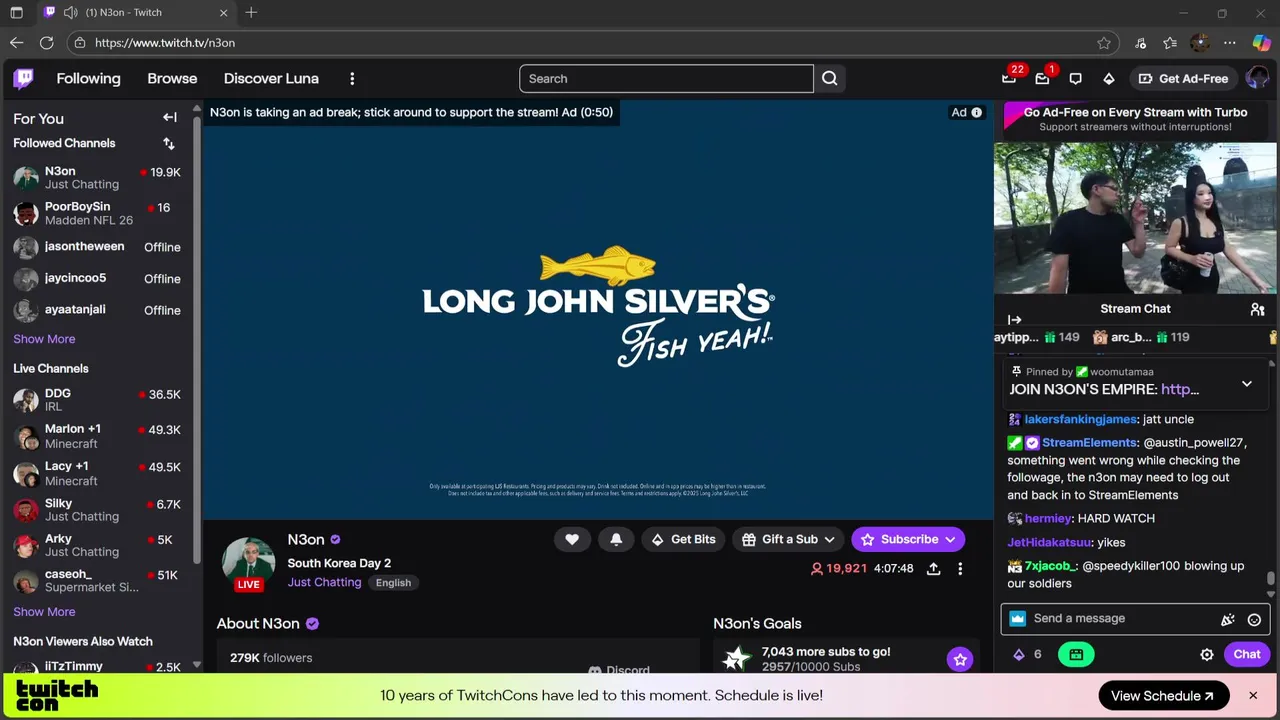Open the N3on browser tab
The image size is (1280, 720).
(137, 13)
